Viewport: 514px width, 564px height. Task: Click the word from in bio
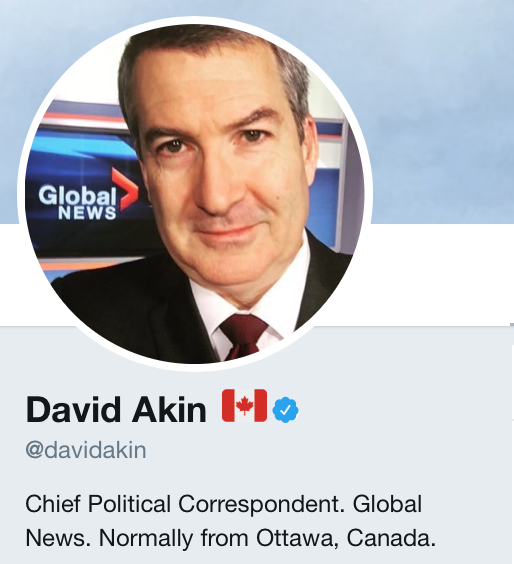(x=225, y=538)
